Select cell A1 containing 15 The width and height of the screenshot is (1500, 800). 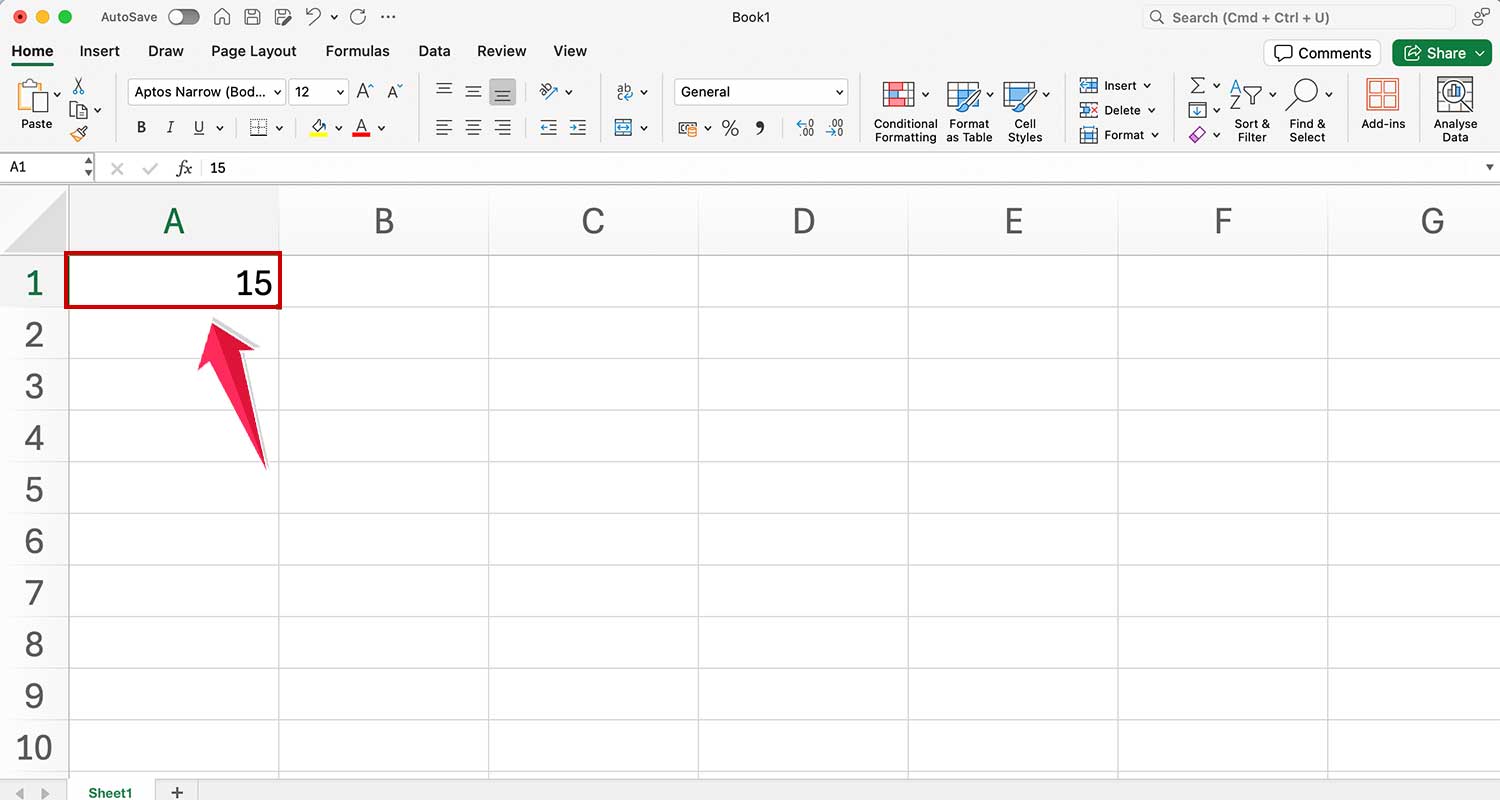coord(173,282)
